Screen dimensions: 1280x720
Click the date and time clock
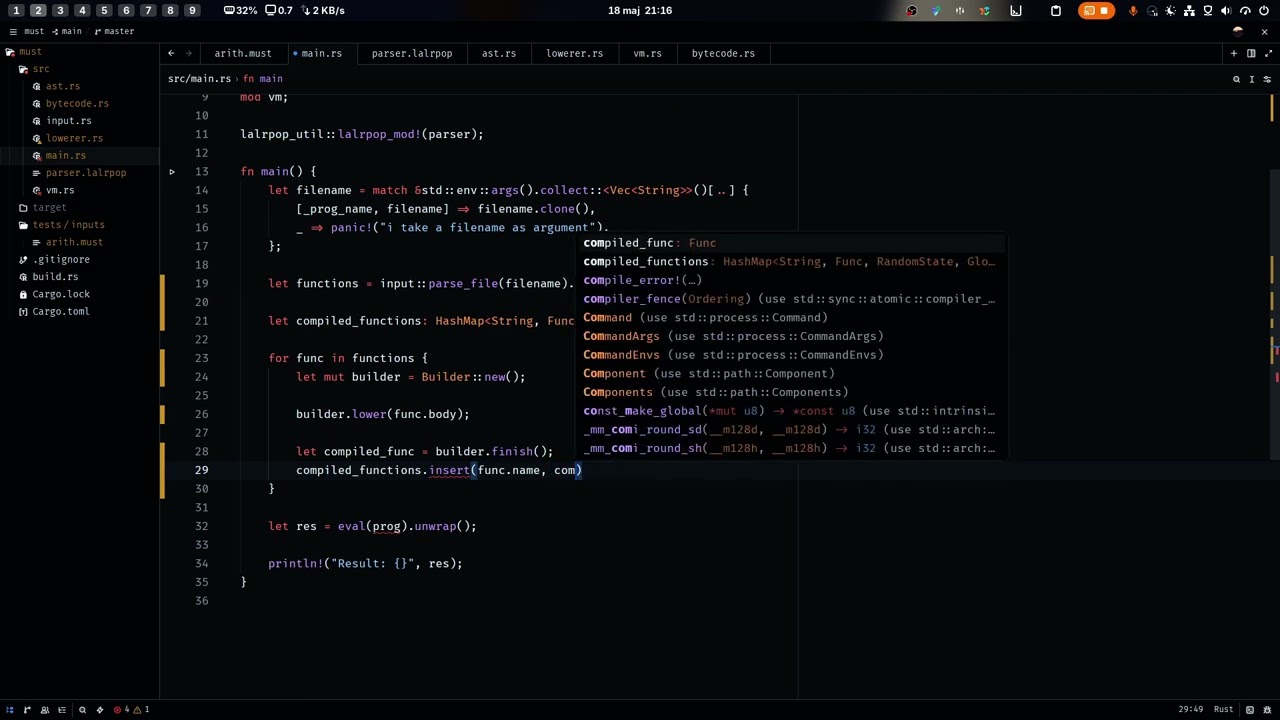click(640, 11)
